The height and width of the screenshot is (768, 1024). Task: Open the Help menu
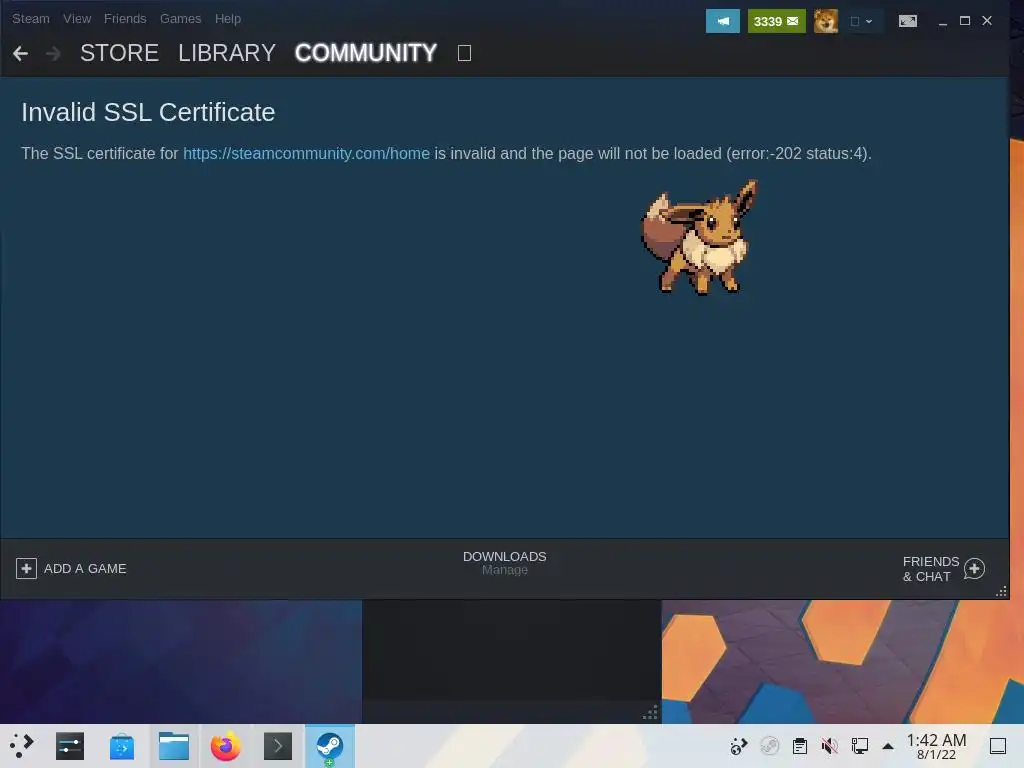coord(228,19)
